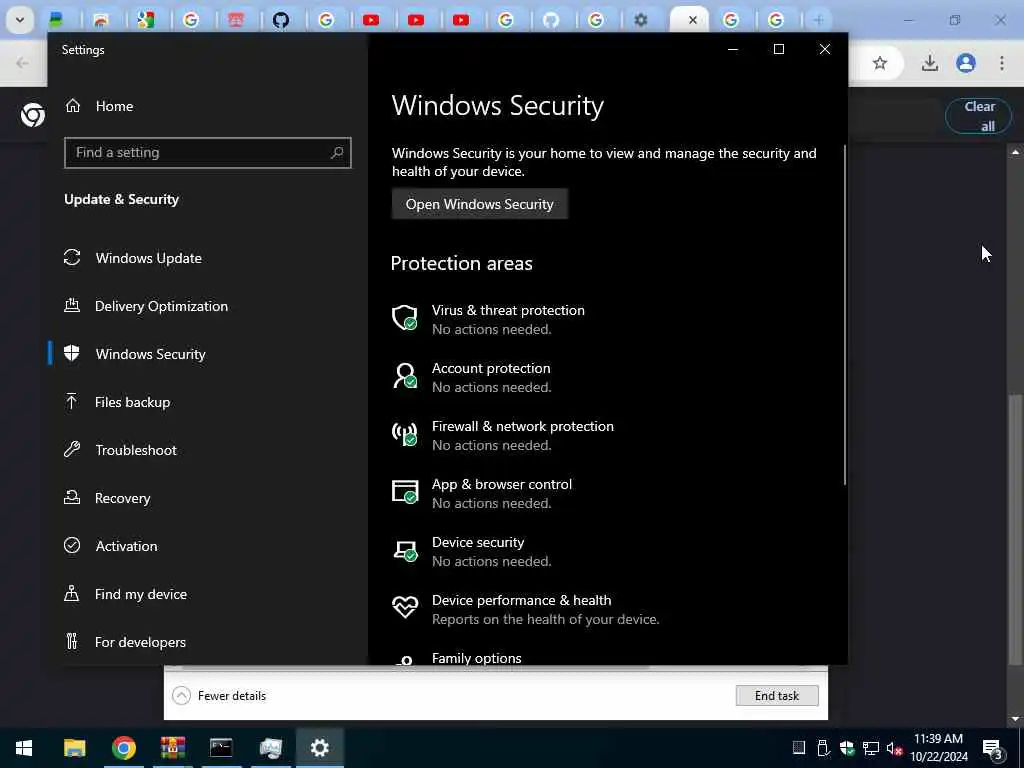Click the Account protection person icon

point(404,376)
